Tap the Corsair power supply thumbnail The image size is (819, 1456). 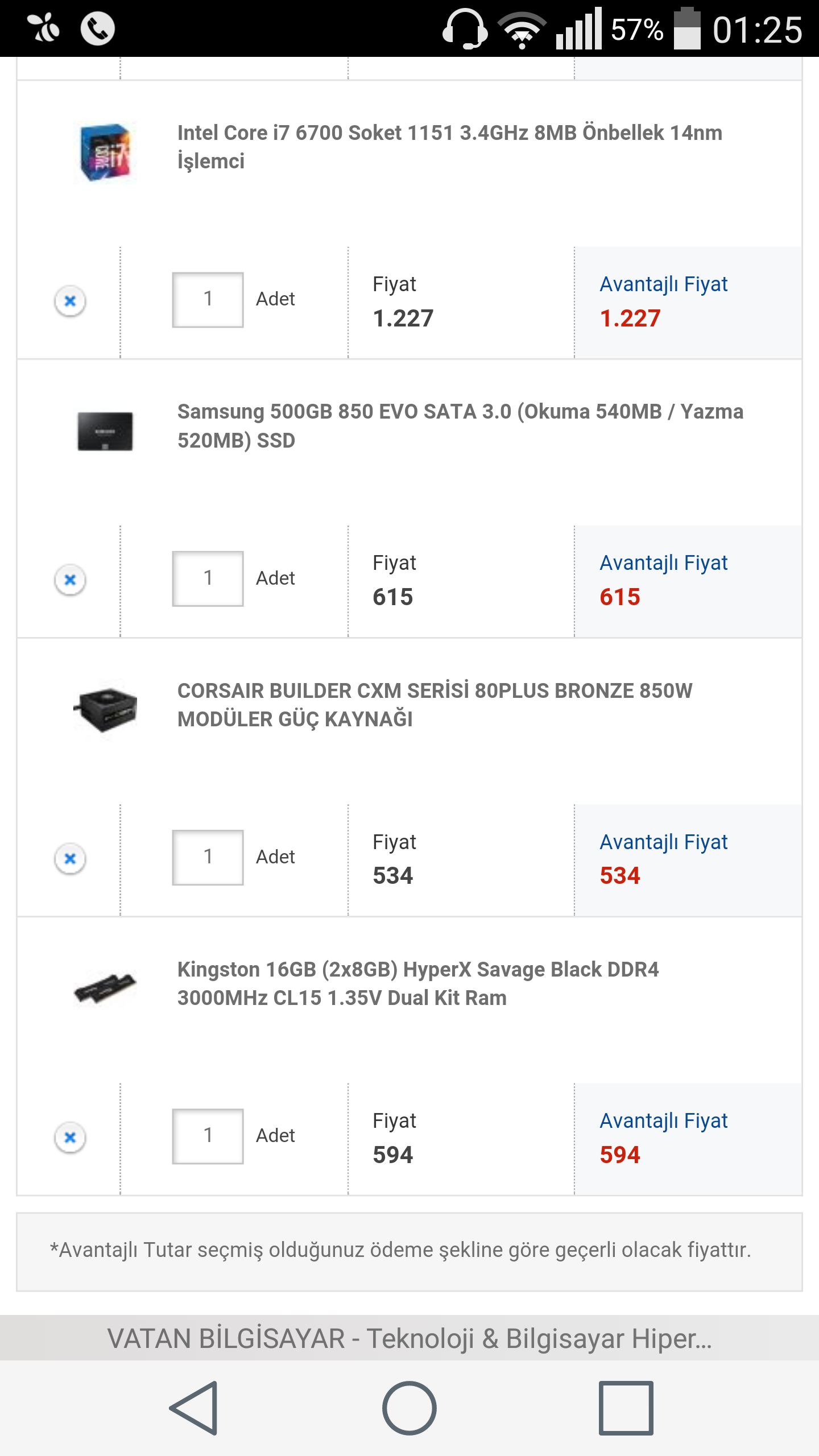[x=105, y=710]
